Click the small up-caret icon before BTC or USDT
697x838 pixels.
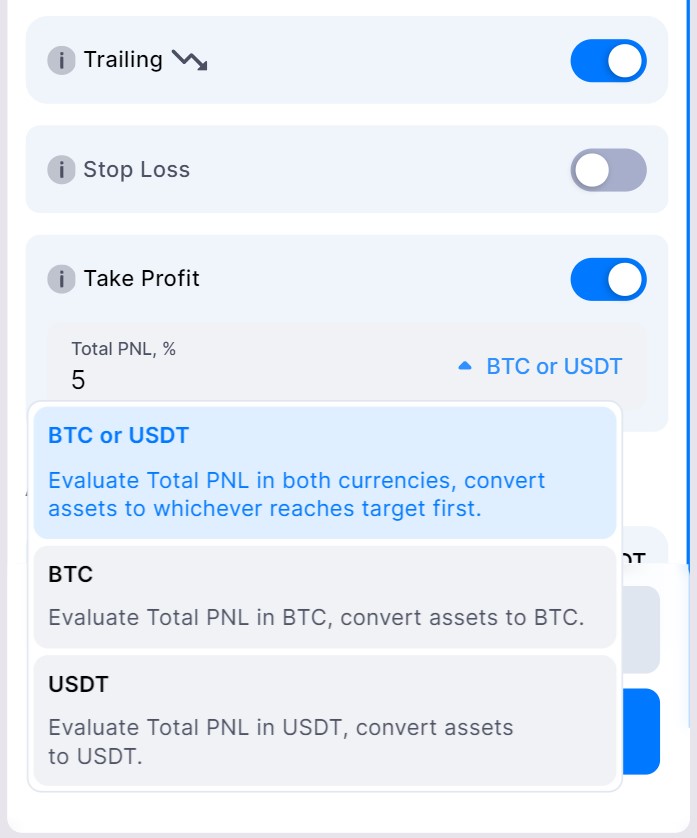(x=464, y=367)
